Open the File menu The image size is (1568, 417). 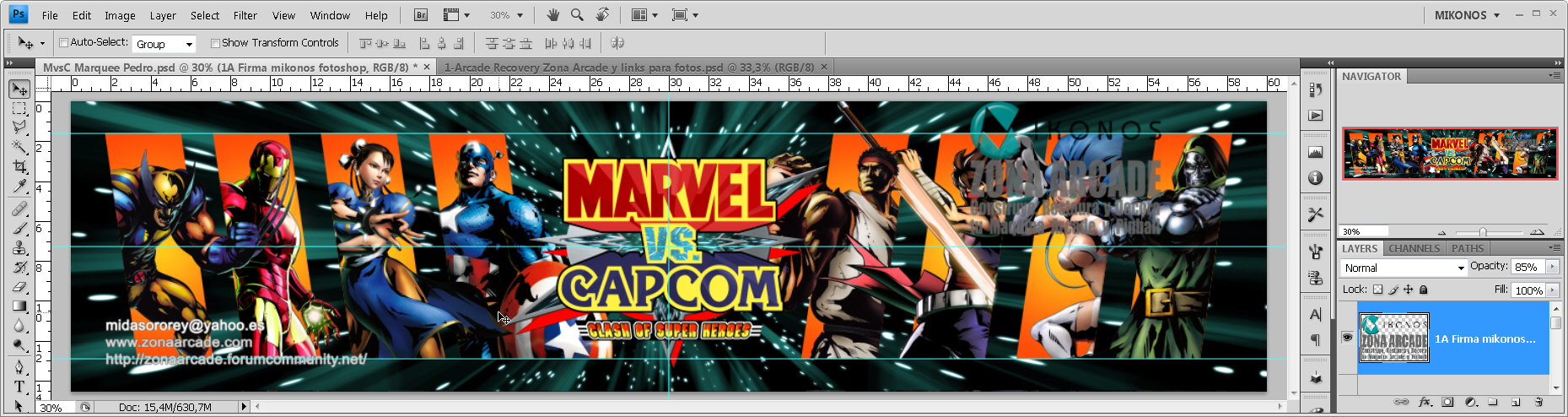[x=50, y=15]
